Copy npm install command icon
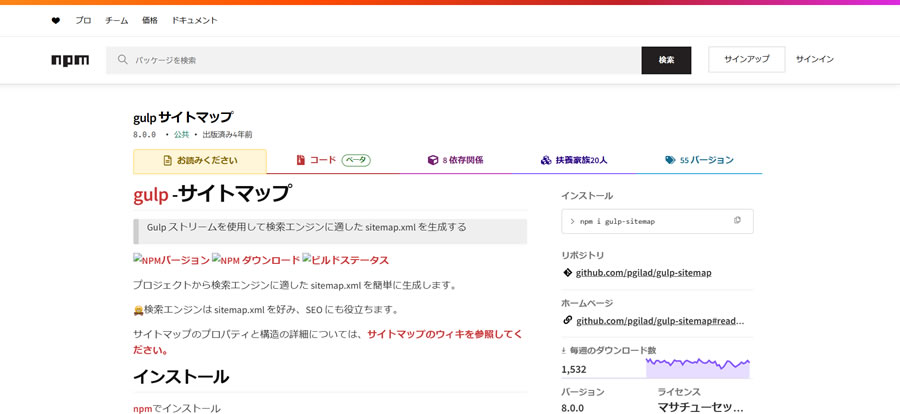This screenshot has width=900, height=414. [x=737, y=220]
